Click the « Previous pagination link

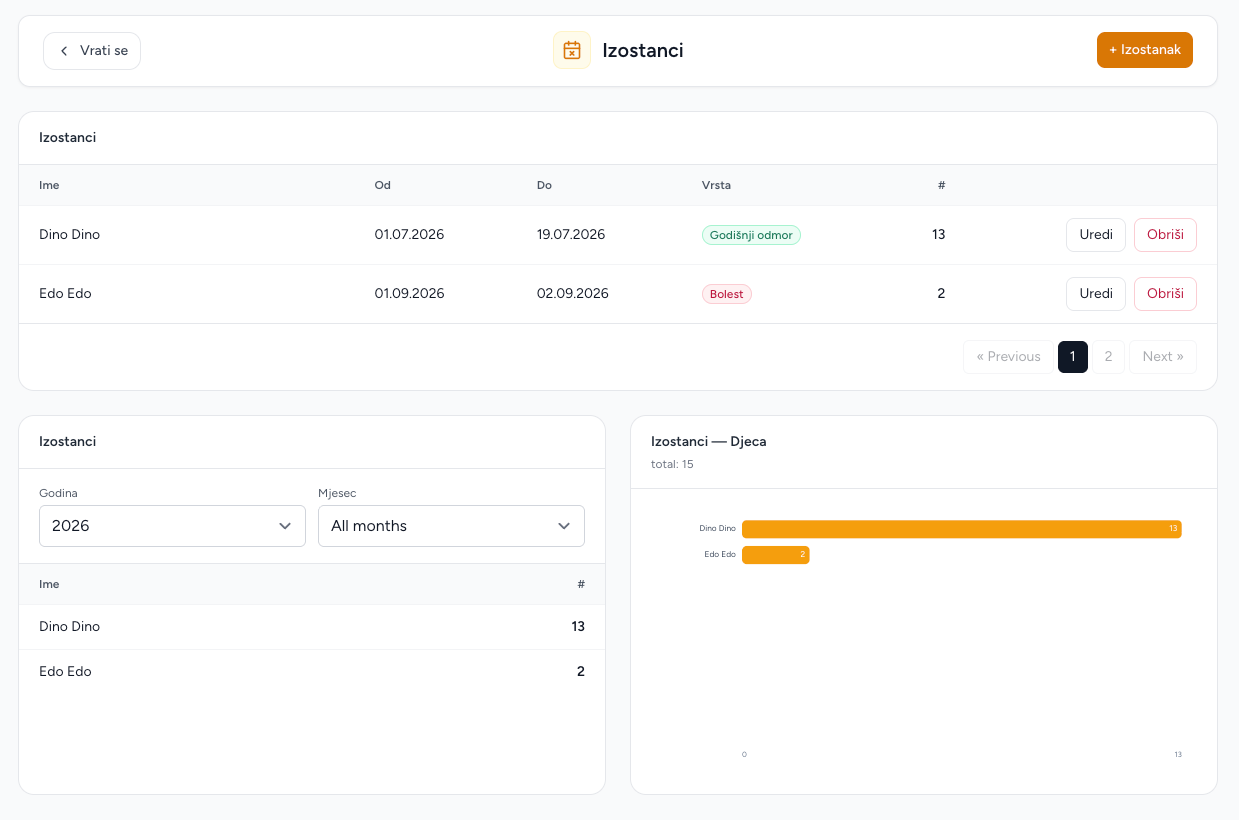(x=1008, y=357)
